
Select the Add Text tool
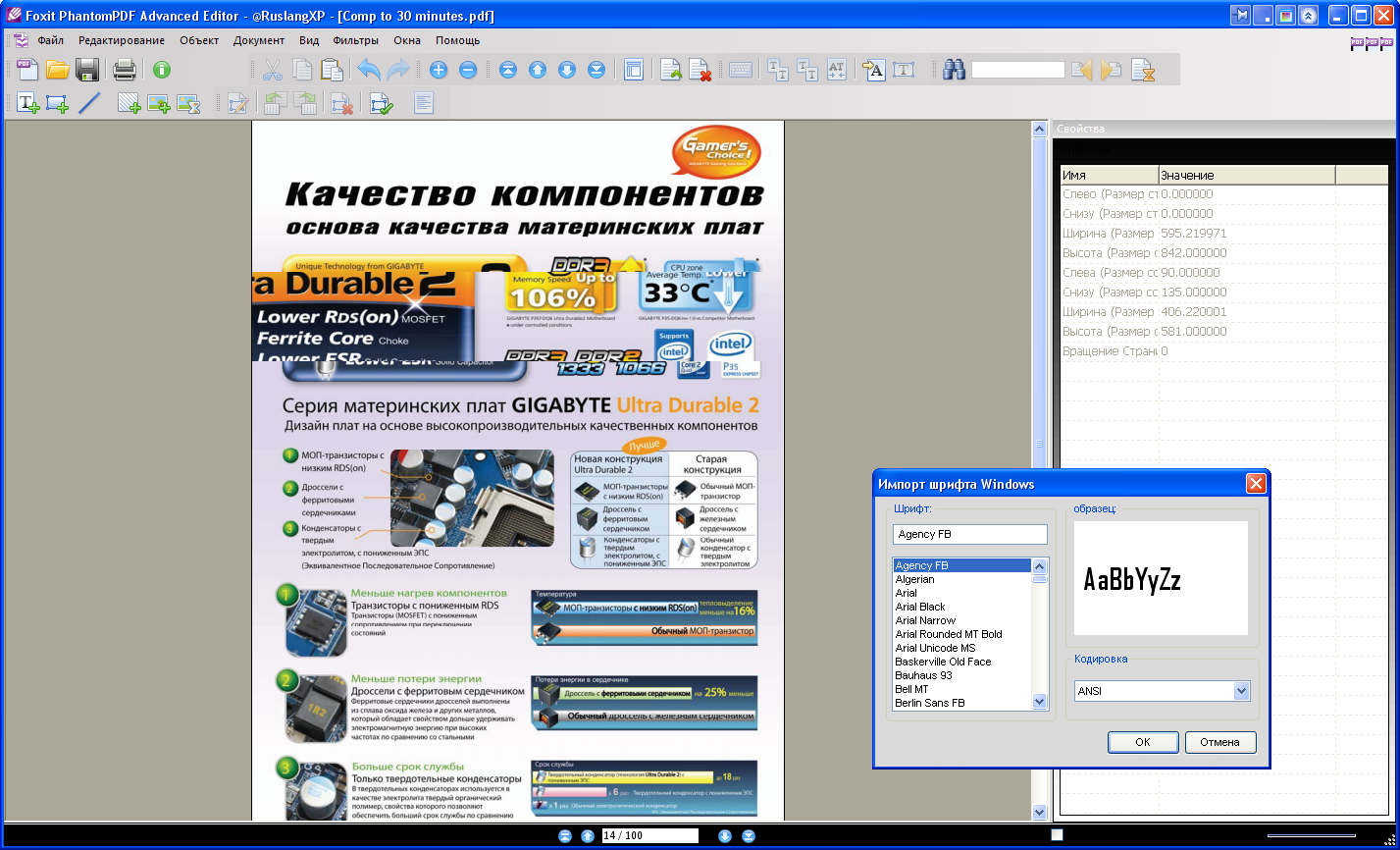point(28,103)
